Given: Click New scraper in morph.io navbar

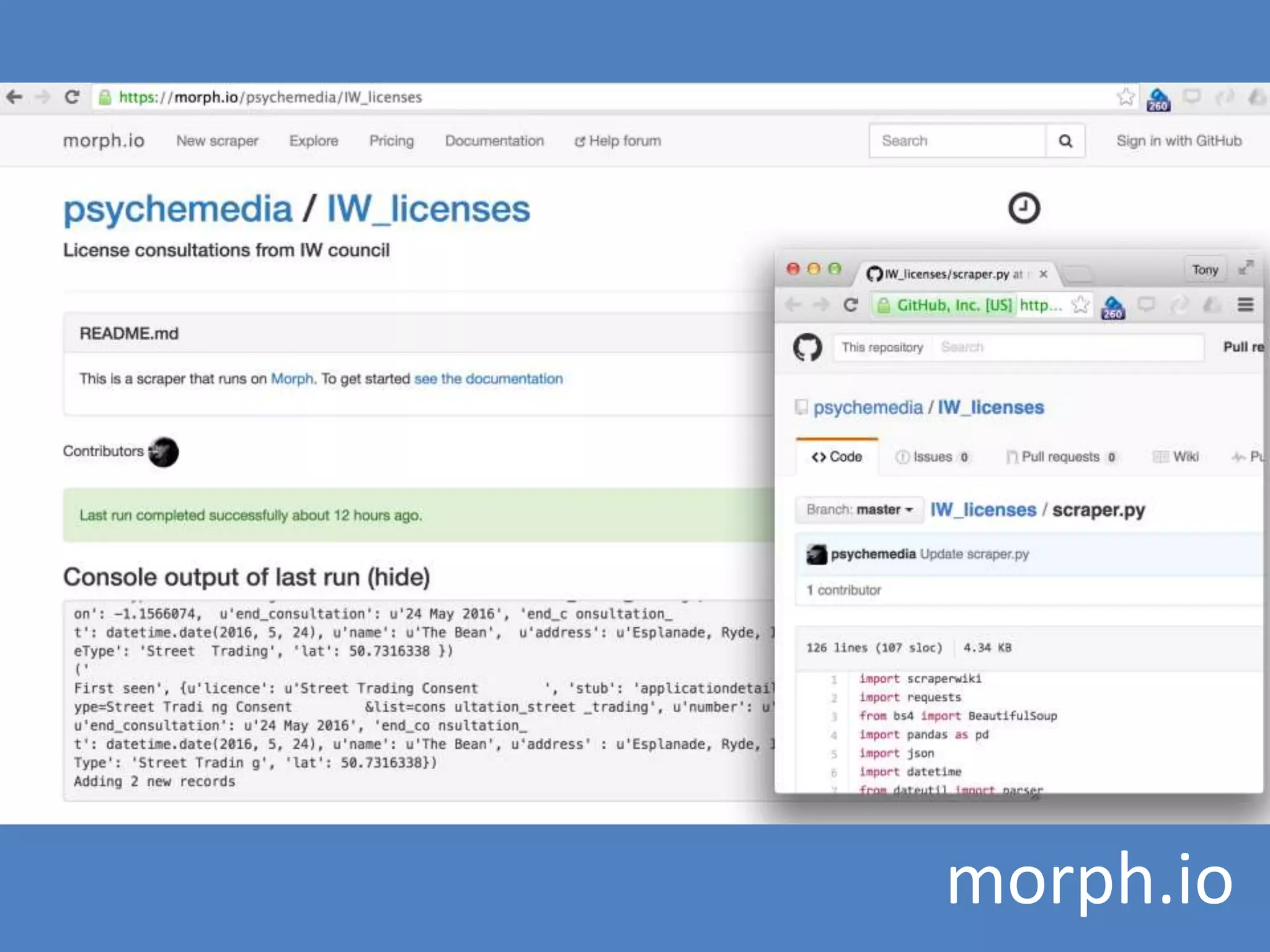Looking at the screenshot, I should tap(217, 141).
